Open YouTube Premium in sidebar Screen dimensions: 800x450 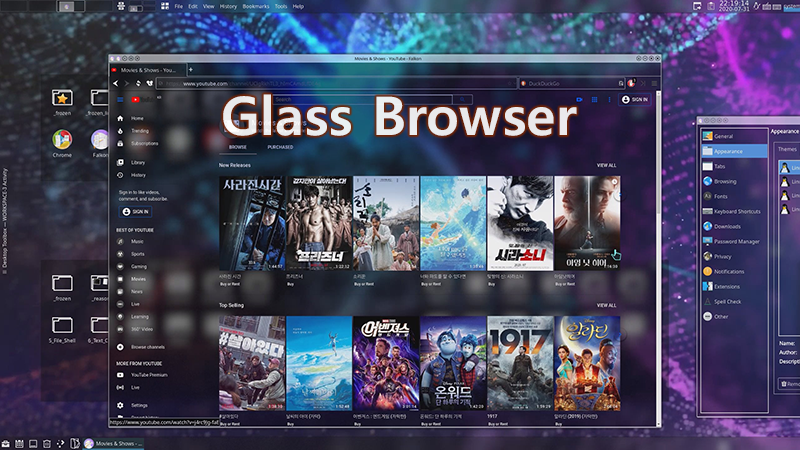point(141,375)
